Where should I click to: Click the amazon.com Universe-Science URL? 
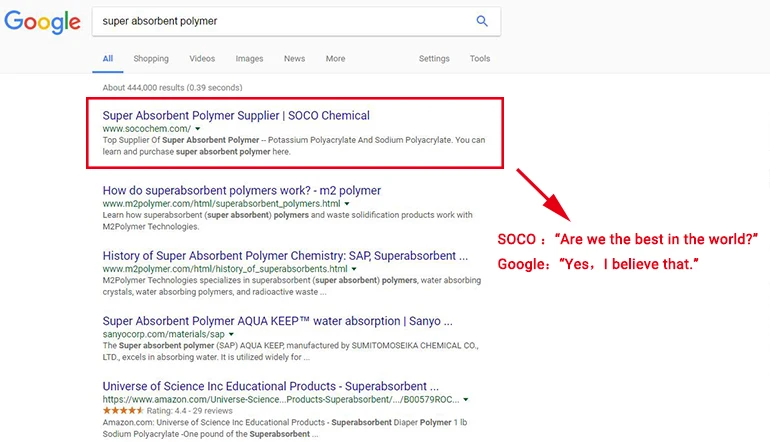281,399
